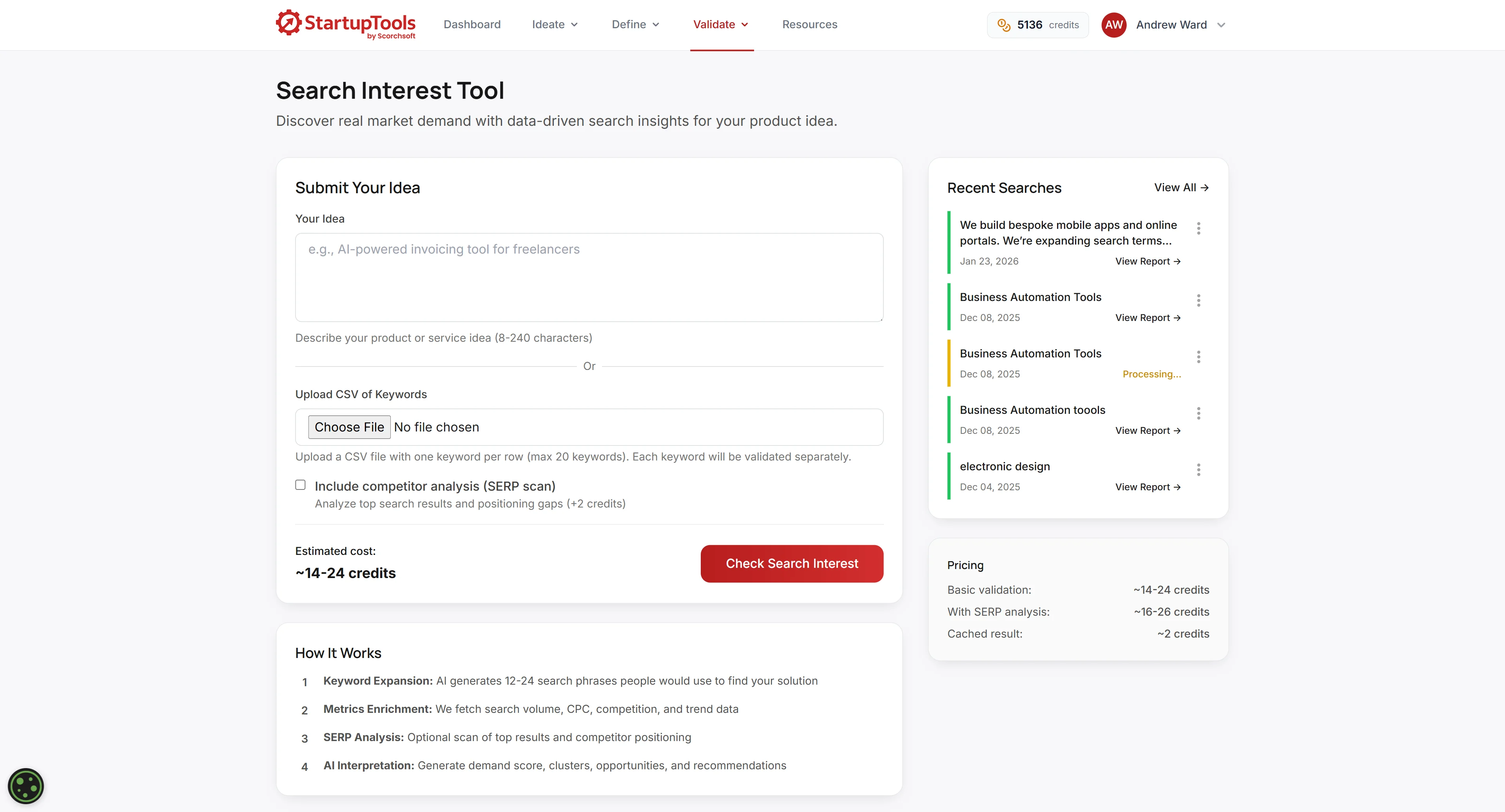Screen dimensions: 1505x812
Task: Click Choose File for CSV upload
Action: [349, 427]
